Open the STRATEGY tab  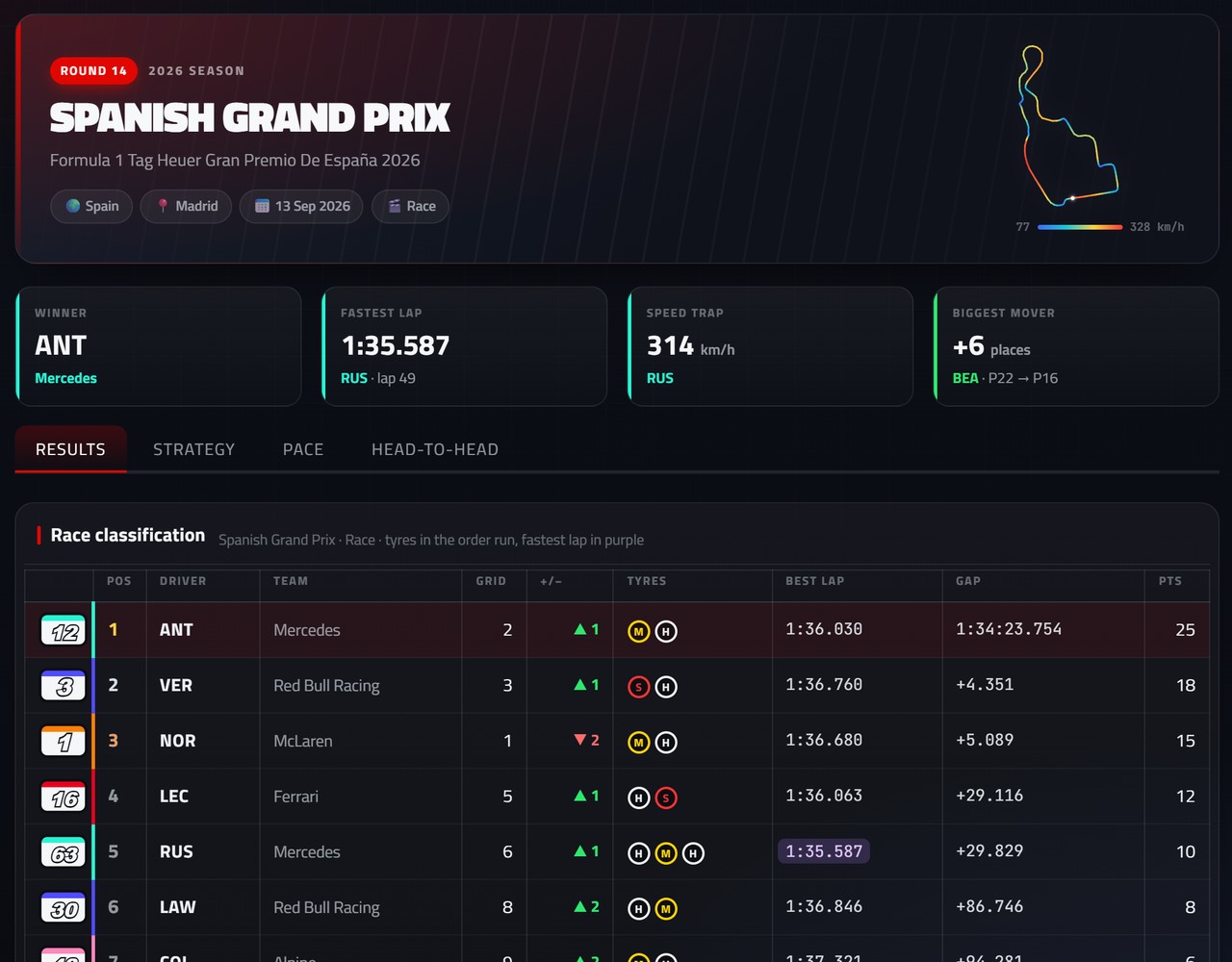coord(193,449)
